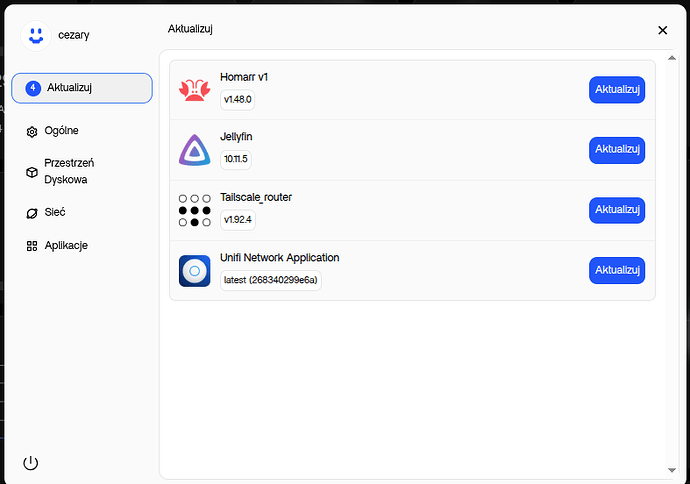Click the Tailscale_router dots icon
The width and height of the screenshot is (690, 484).
coord(195,210)
